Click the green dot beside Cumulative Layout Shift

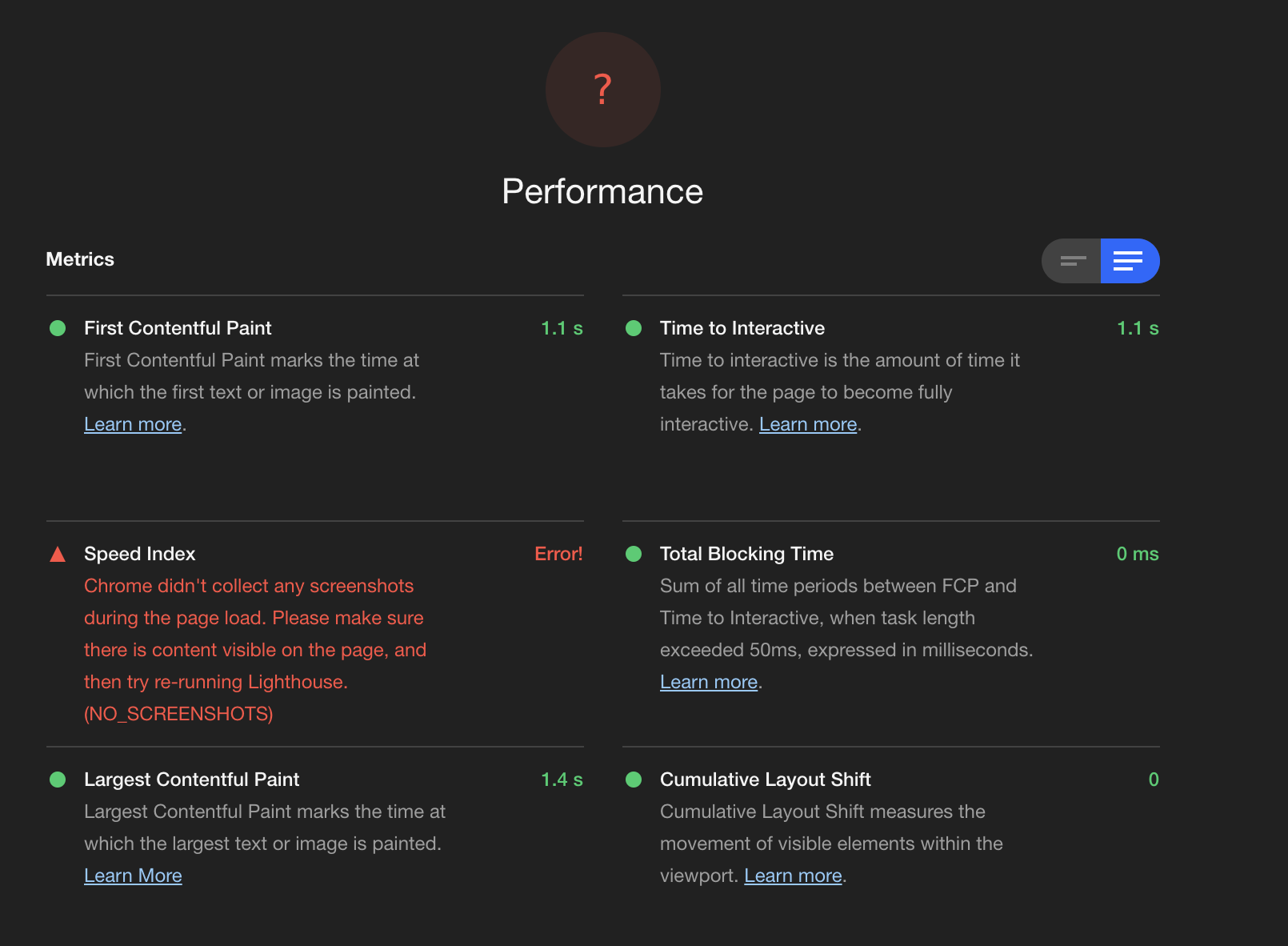click(x=633, y=780)
